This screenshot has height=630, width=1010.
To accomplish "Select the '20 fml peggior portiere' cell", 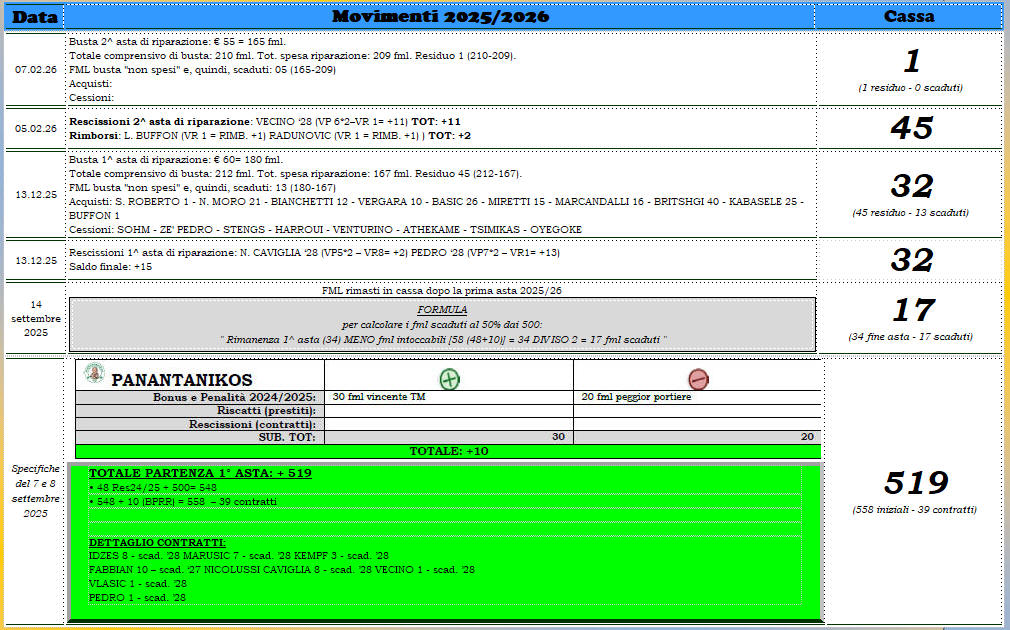I will 697,397.
